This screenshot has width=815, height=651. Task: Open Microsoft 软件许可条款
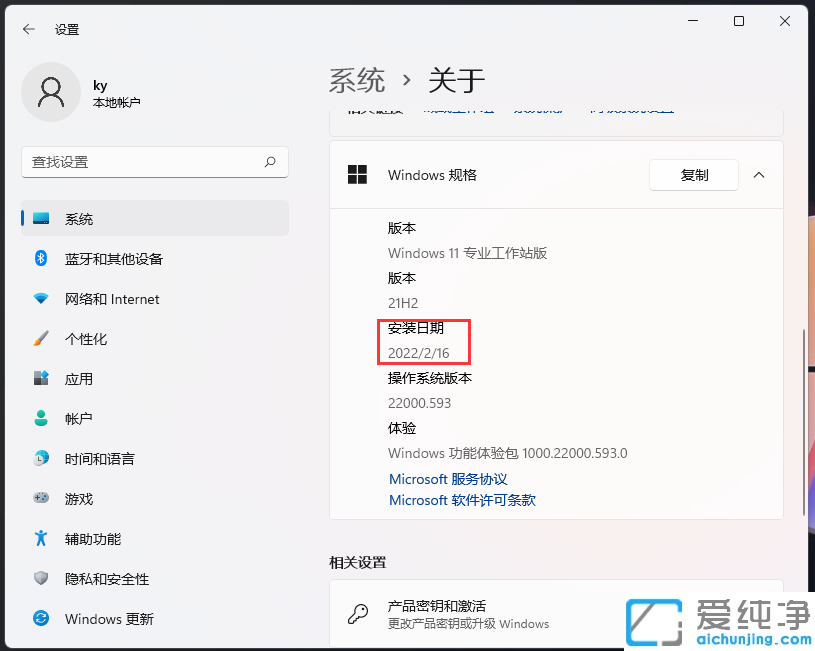pyautogui.click(x=462, y=500)
